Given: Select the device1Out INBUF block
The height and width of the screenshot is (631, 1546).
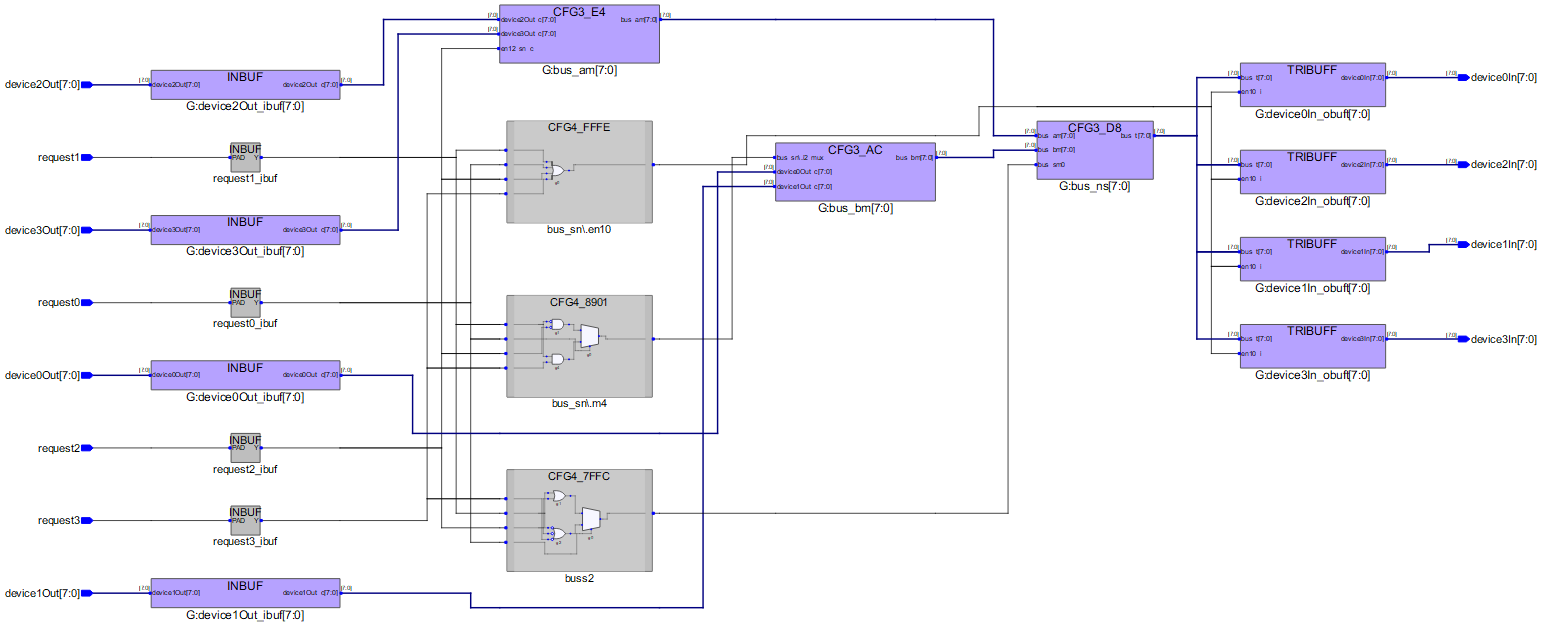Looking at the screenshot, I should pyautogui.click(x=245, y=592).
